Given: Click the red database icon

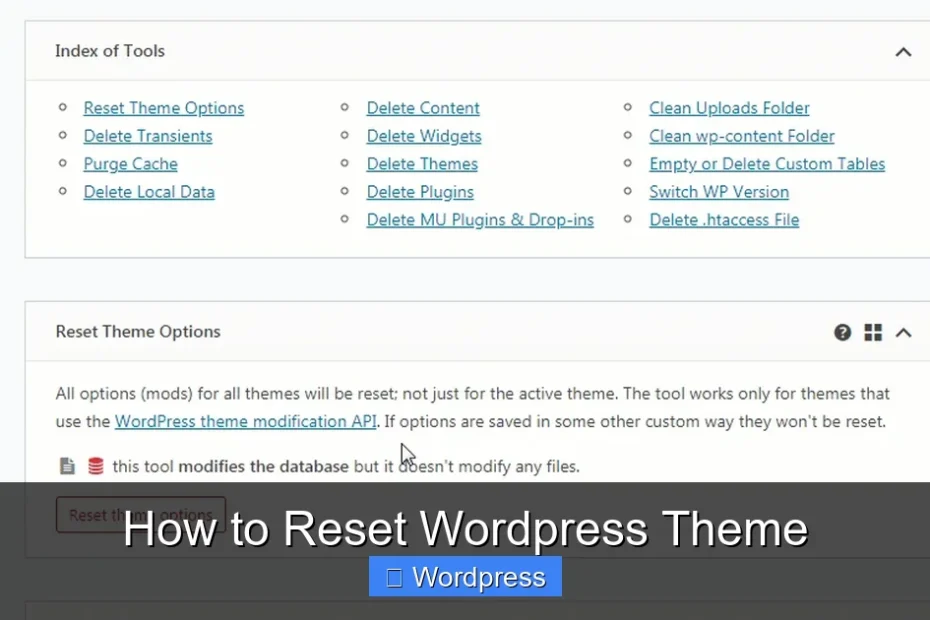Looking at the screenshot, I should [95, 466].
